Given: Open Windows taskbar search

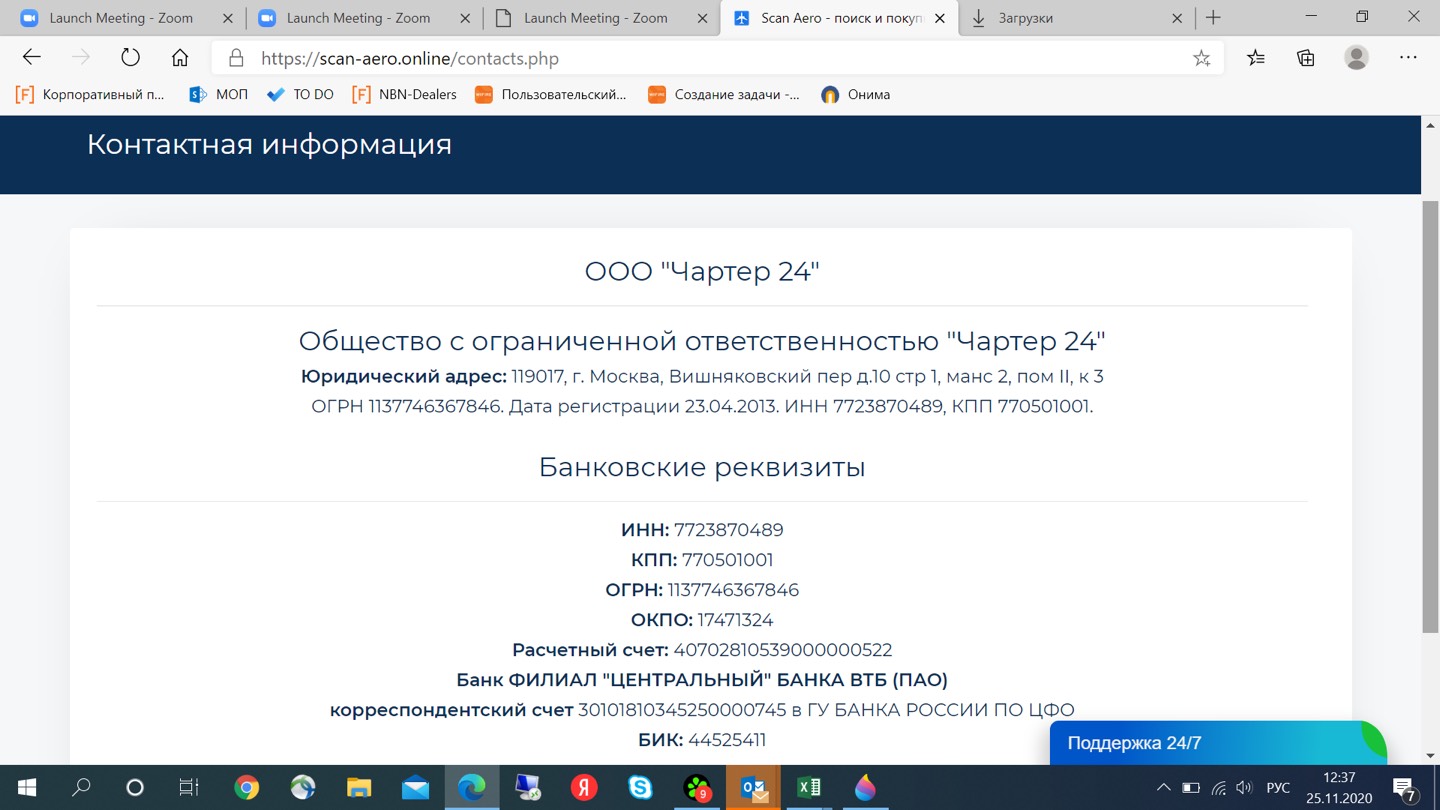Looking at the screenshot, I should [x=81, y=788].
